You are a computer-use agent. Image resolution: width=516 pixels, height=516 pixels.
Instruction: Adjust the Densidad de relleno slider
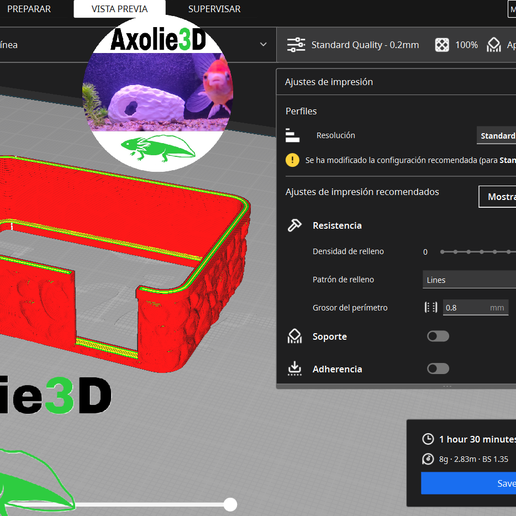pos(478,252)
